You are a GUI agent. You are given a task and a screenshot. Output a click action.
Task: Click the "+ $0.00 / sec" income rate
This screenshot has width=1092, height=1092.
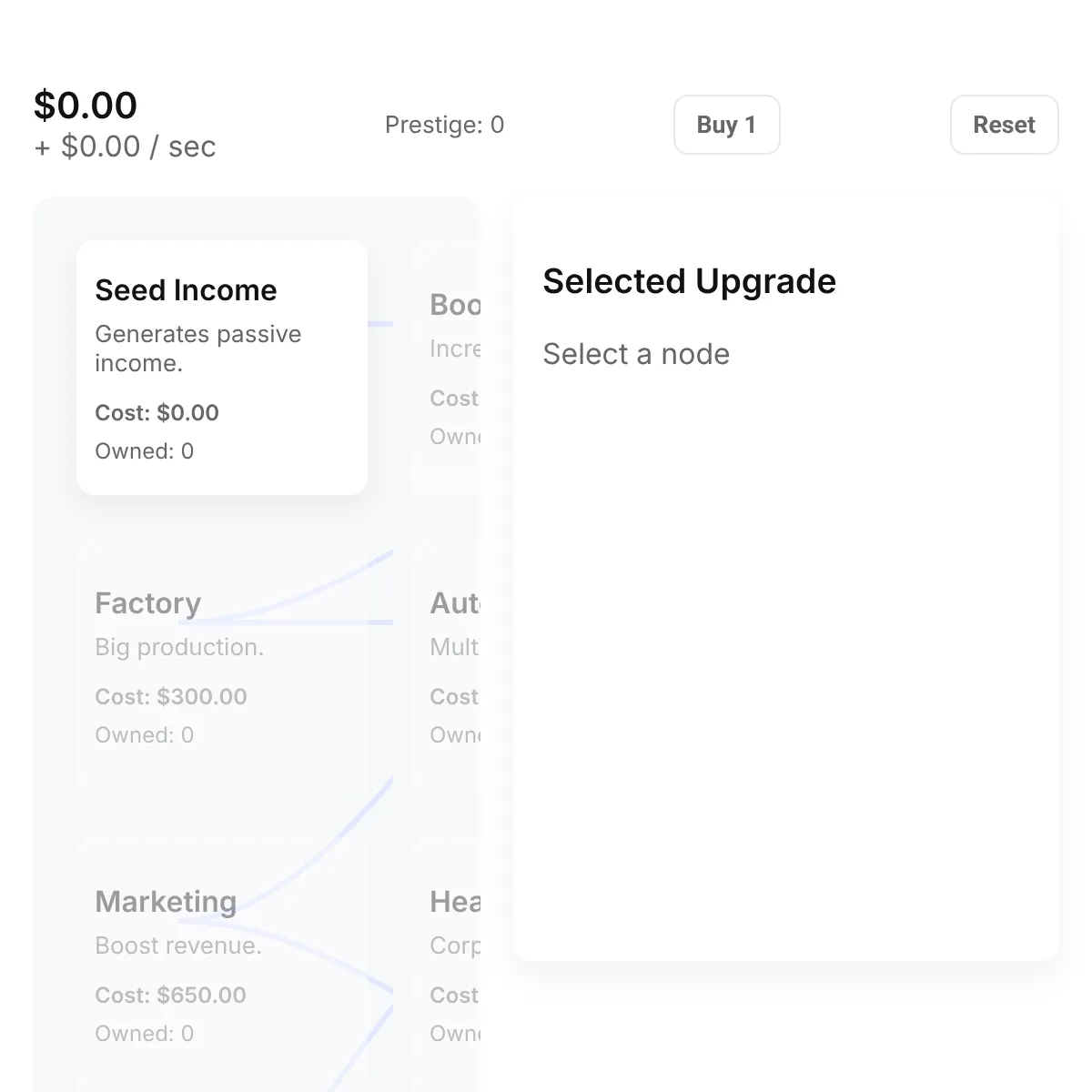point(126,147)
